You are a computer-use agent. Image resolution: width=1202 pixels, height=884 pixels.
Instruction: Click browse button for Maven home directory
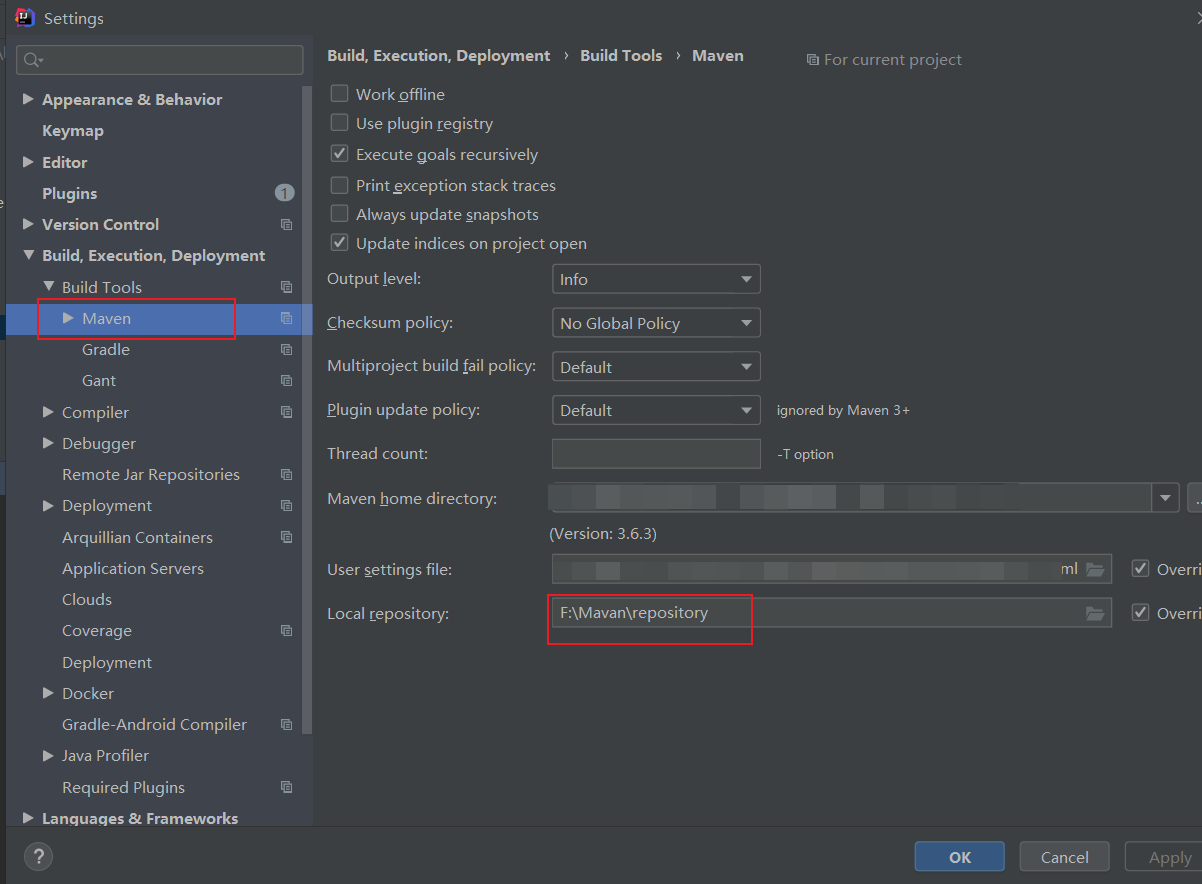coord(1194,498)
